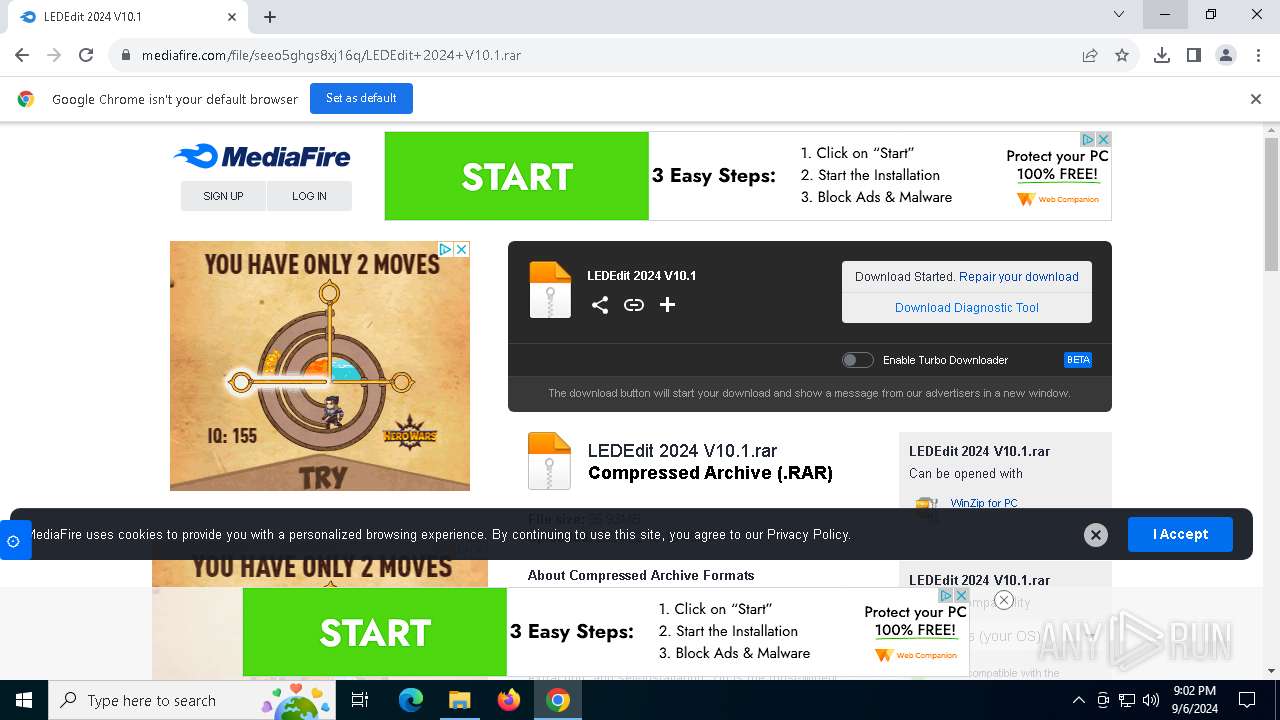Close the top banner ad

(x=1103, y=139)
